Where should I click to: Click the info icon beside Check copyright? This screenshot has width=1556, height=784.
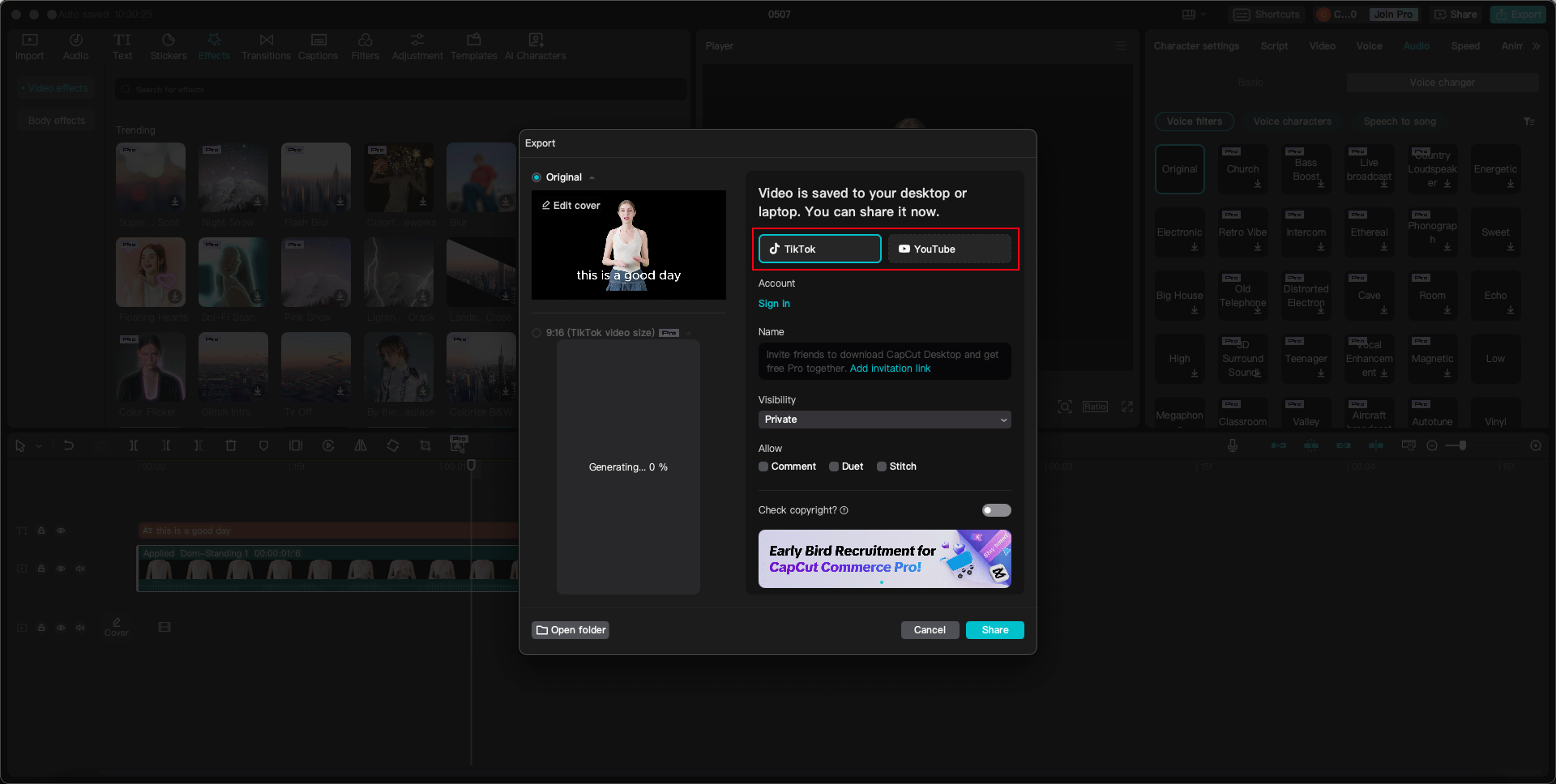coord(844,510)
